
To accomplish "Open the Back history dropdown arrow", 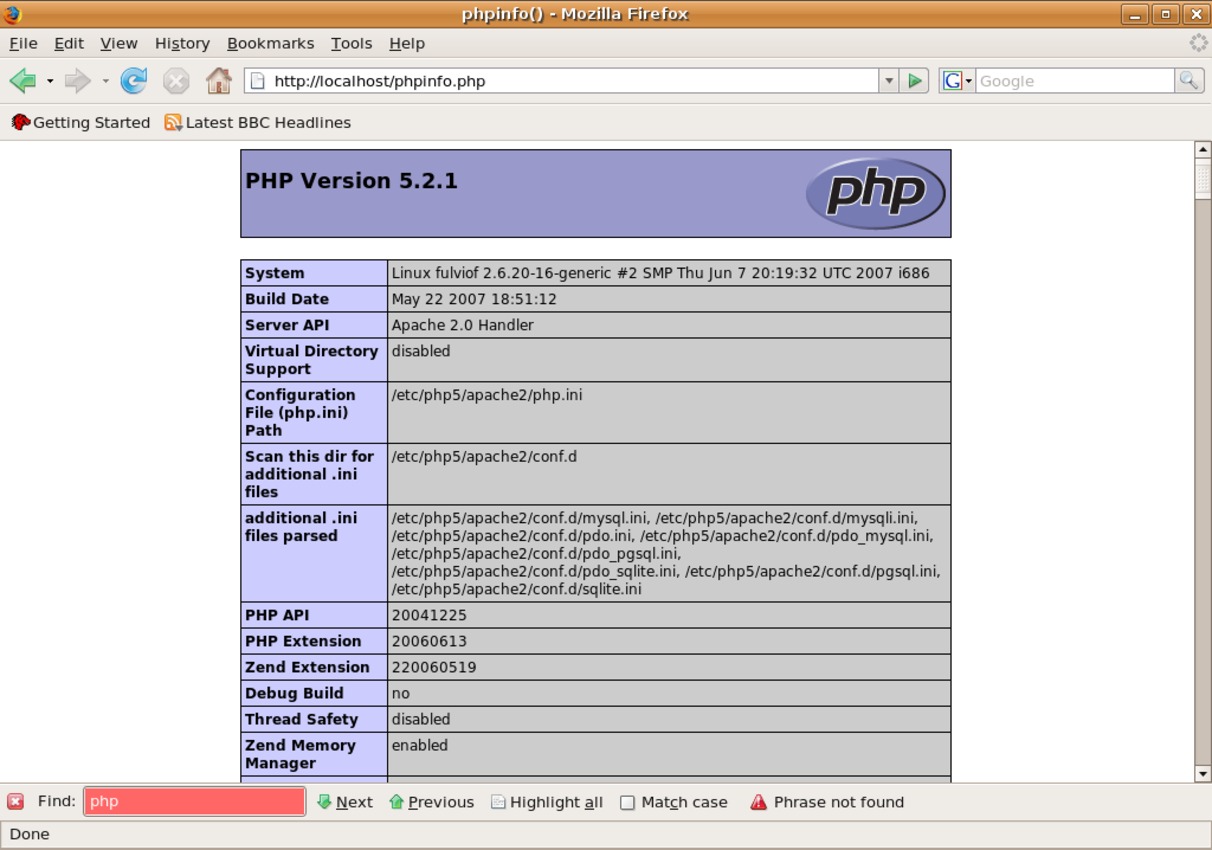I will (50, 81).
